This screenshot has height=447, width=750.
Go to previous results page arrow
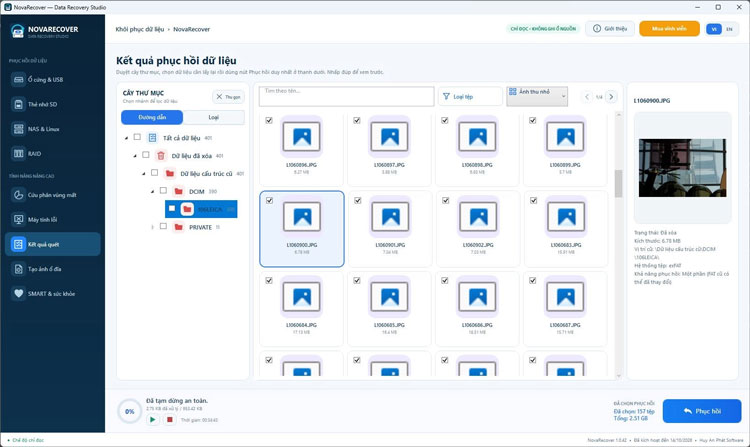587,97
